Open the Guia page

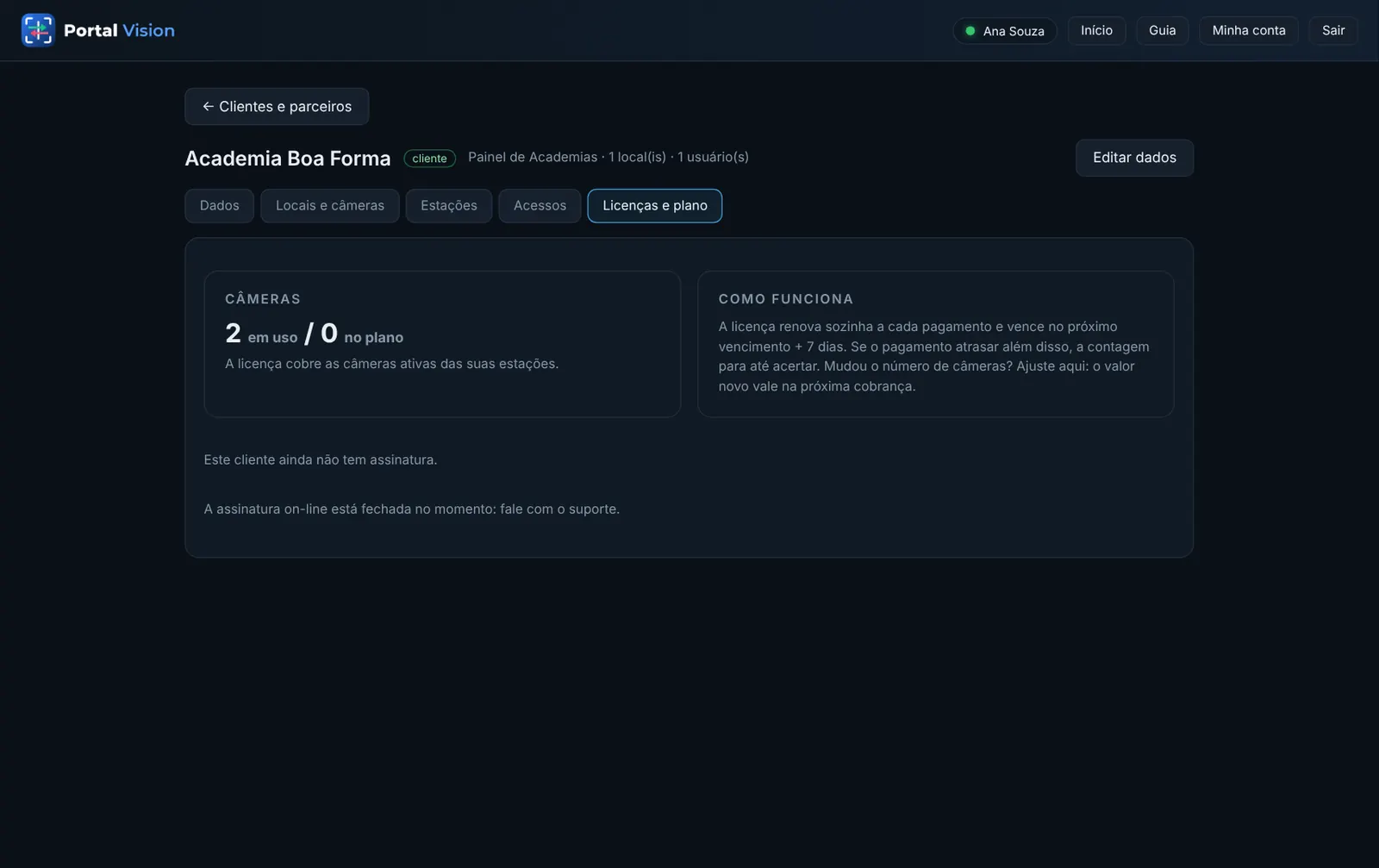click(x=1162, y=30)
